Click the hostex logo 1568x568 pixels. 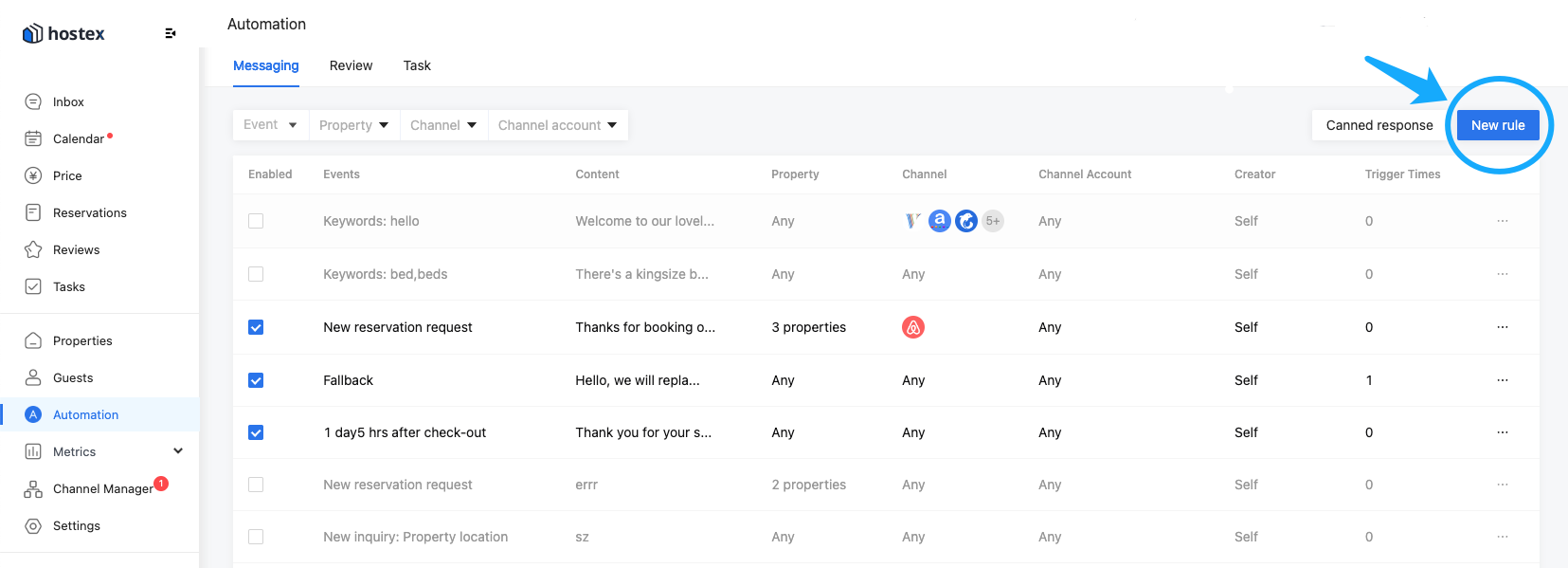click(63, 33)
